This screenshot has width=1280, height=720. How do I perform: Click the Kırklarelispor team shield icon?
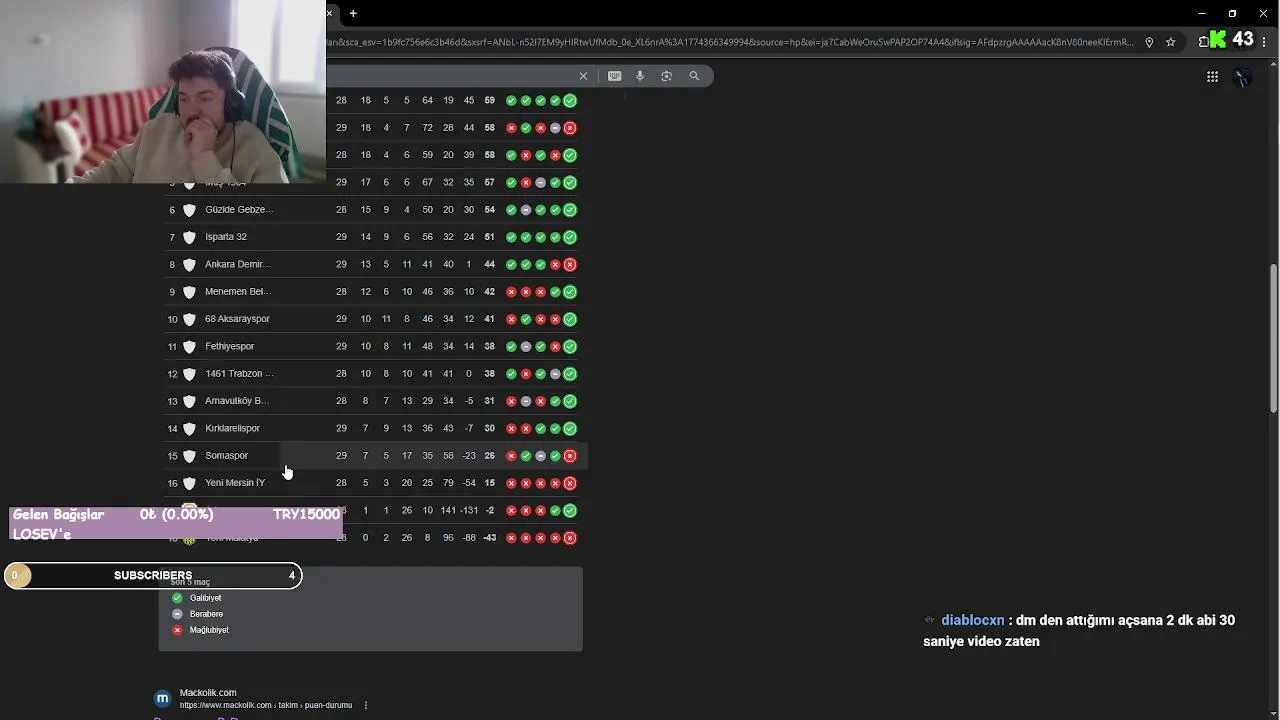[189, 428]
